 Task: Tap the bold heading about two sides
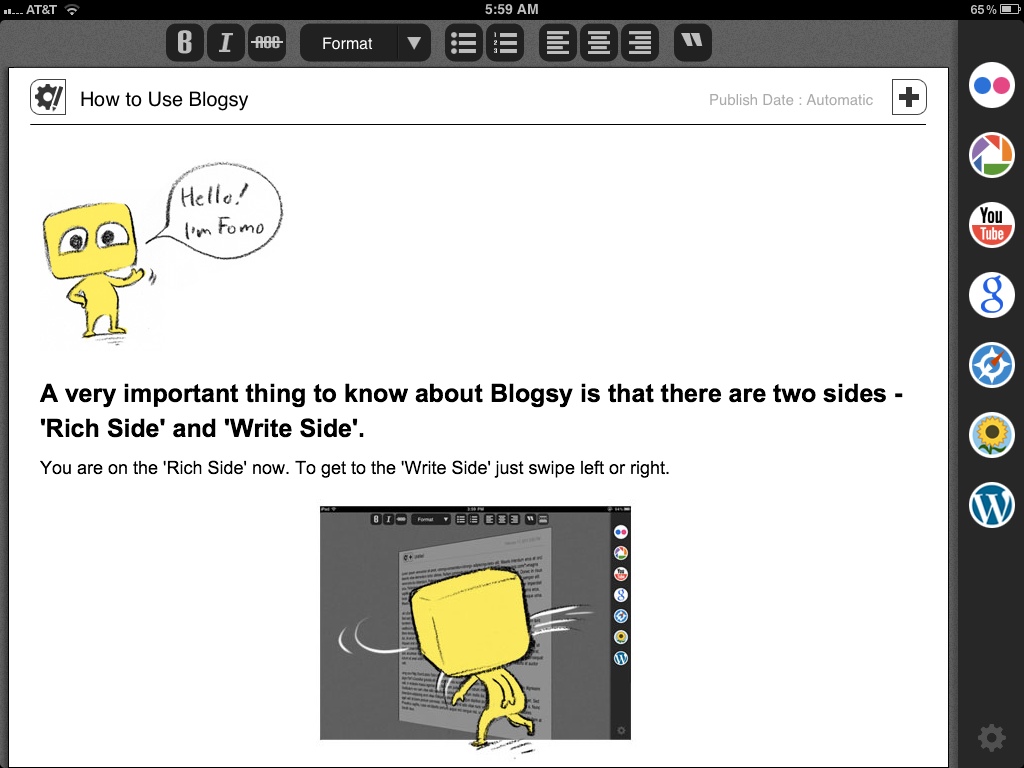pyautogui.click(x=471, y=411)
